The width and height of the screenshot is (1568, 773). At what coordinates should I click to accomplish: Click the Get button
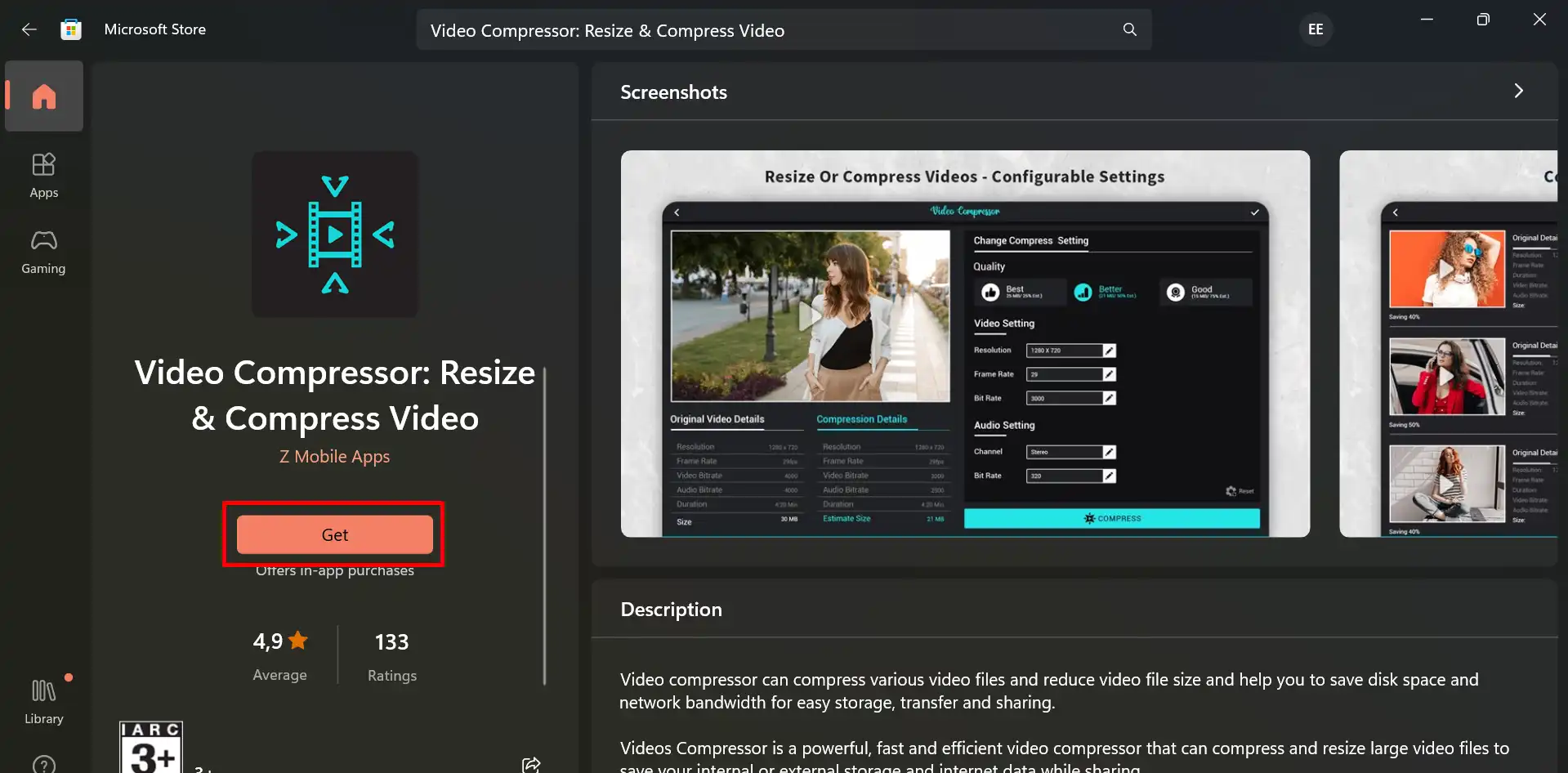click(x=335, y=534)
